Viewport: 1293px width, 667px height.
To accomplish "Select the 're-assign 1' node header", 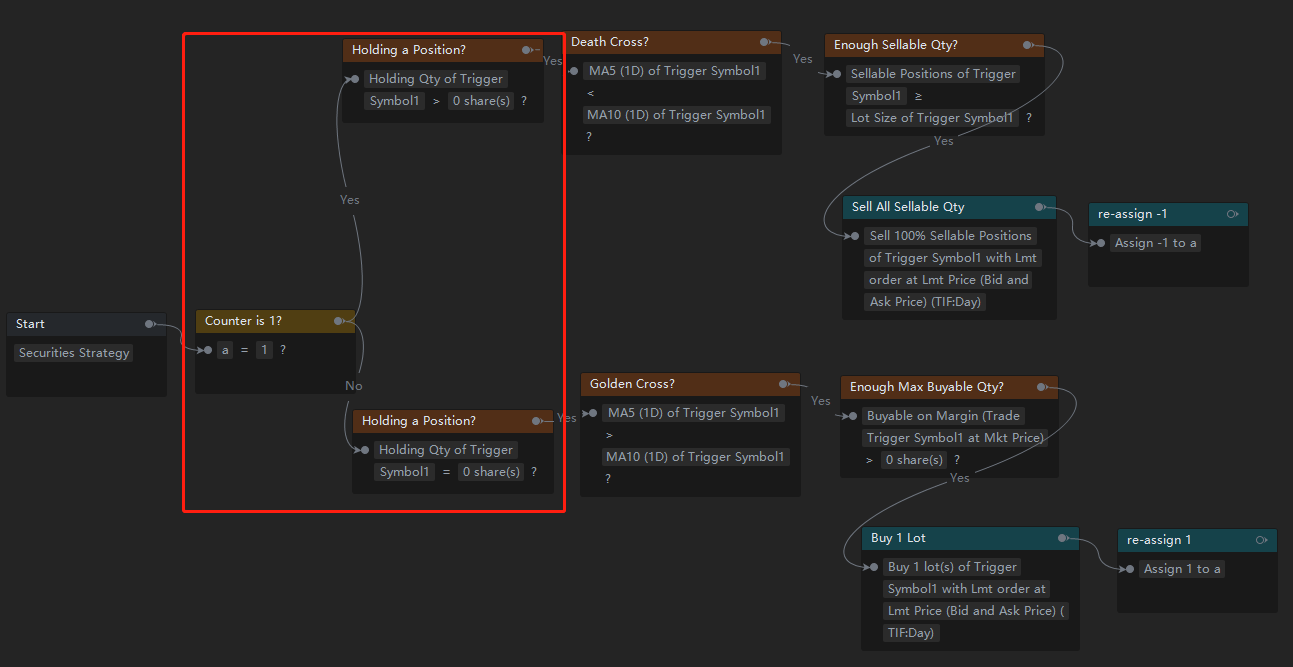I will [x=1197, y=540].
